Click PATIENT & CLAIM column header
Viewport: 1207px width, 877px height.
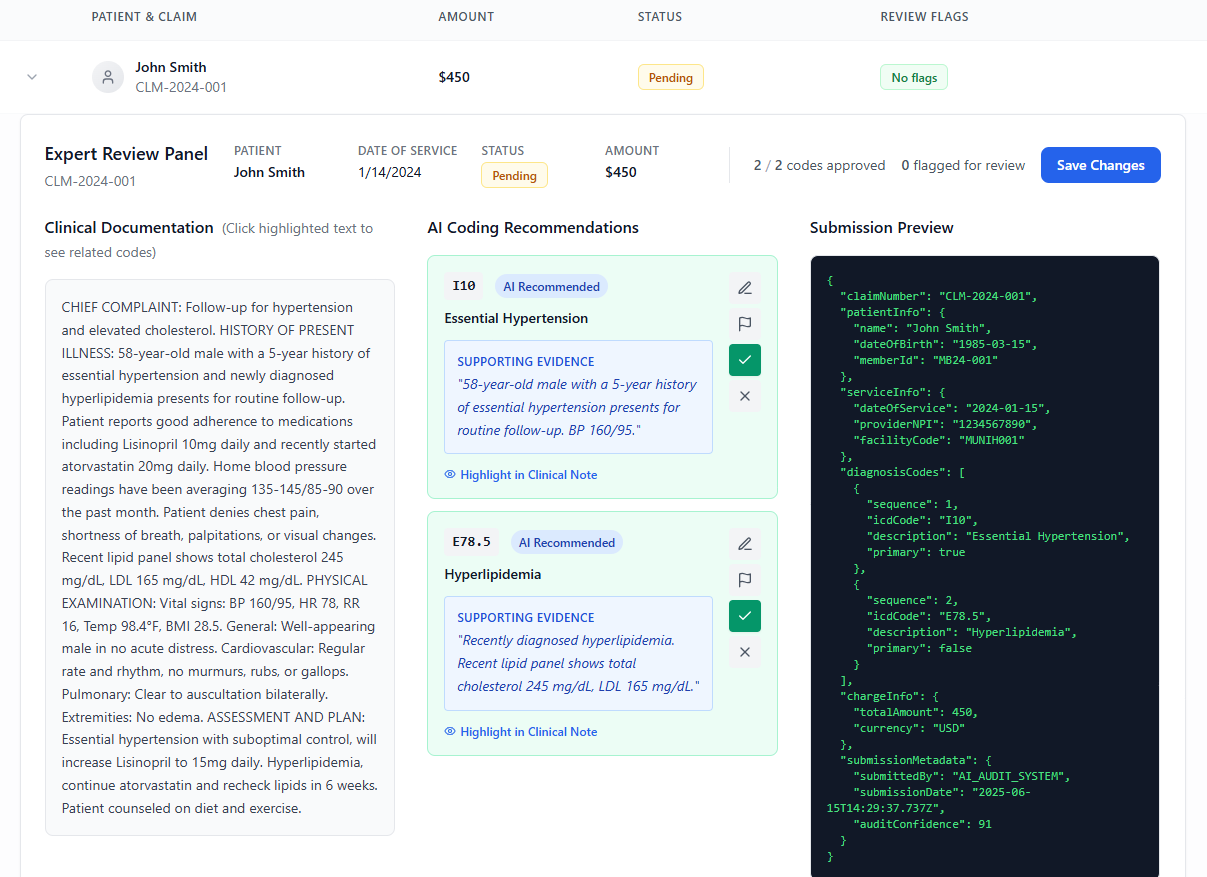144,17
